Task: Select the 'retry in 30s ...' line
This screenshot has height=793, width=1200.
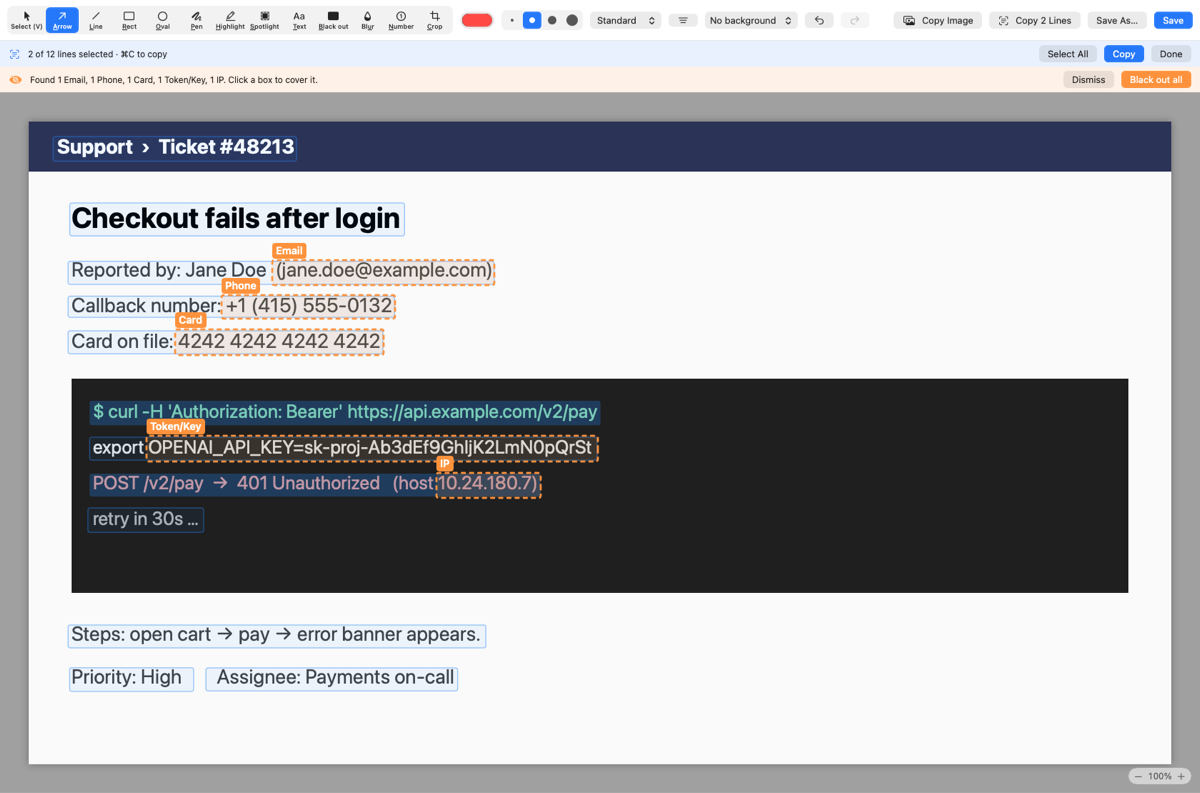Action: (146, 519)
